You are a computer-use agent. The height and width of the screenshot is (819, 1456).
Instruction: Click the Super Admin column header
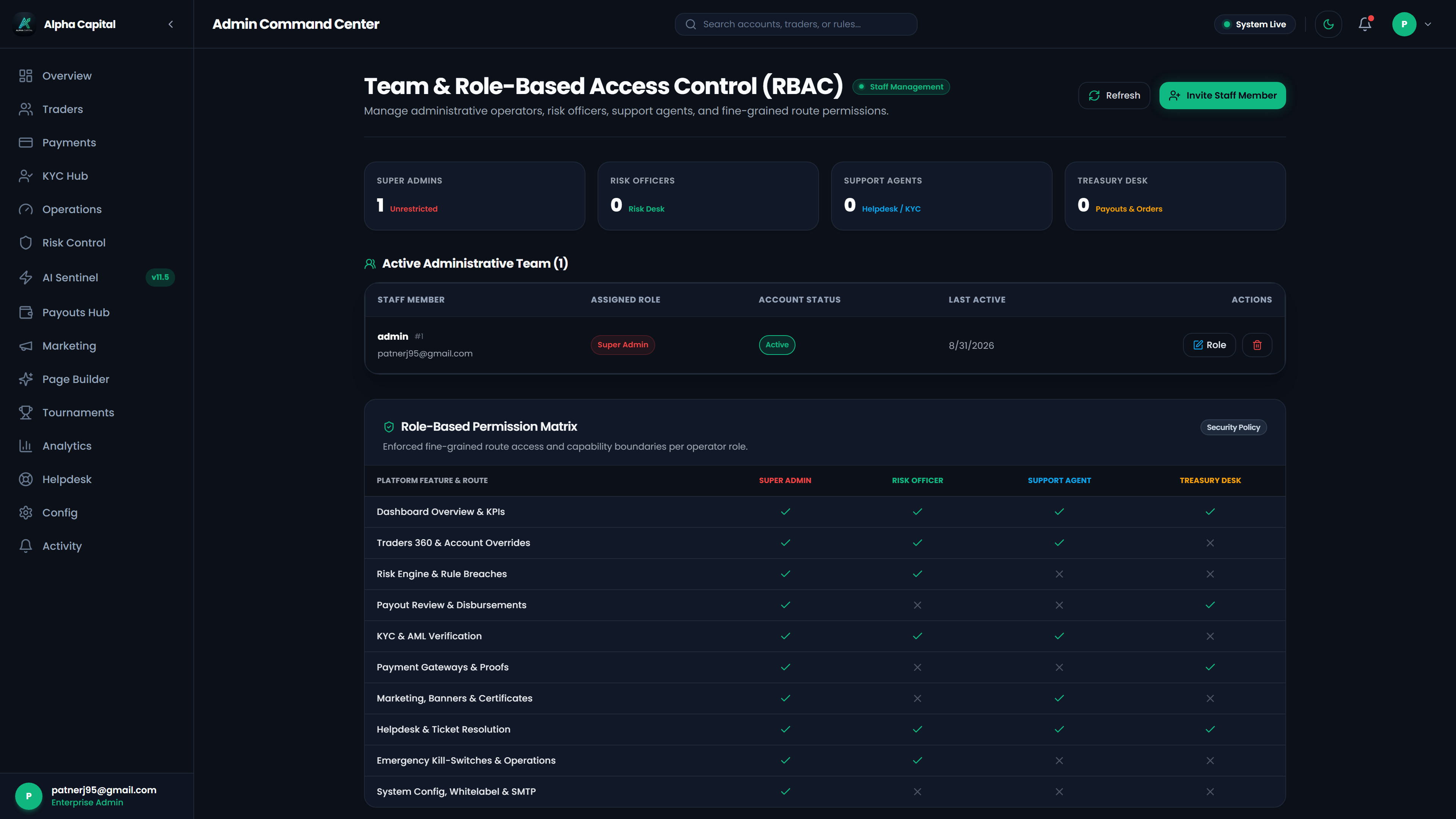(785, 480)
